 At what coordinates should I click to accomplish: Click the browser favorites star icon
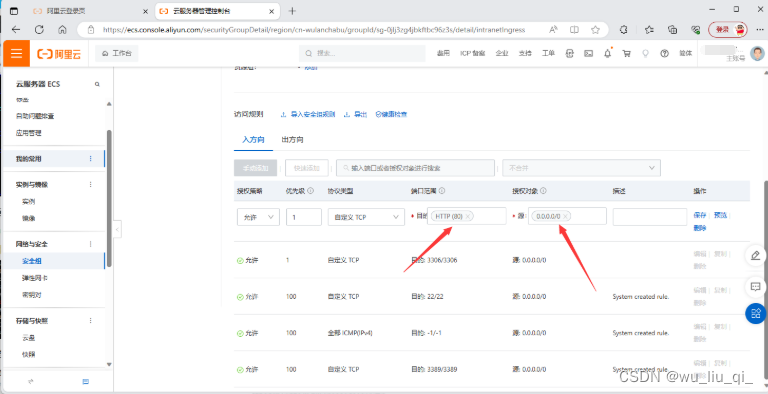pyautogui.click(x=595, y=29)
